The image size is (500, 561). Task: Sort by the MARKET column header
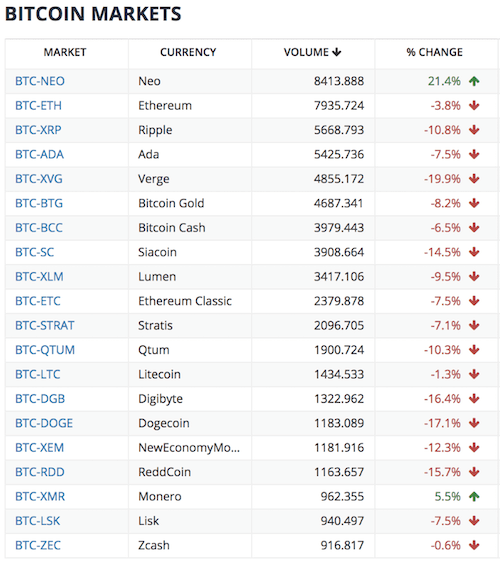pos(65,52)
